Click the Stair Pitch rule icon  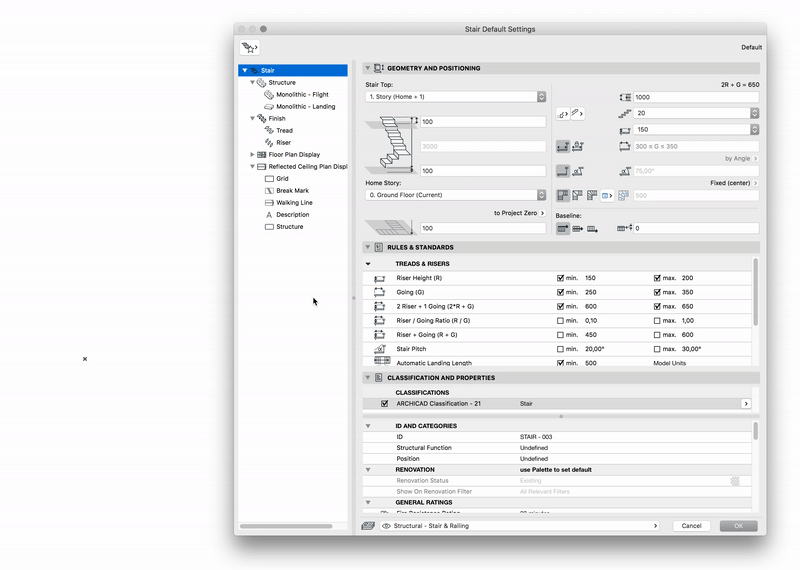[380, 349]
